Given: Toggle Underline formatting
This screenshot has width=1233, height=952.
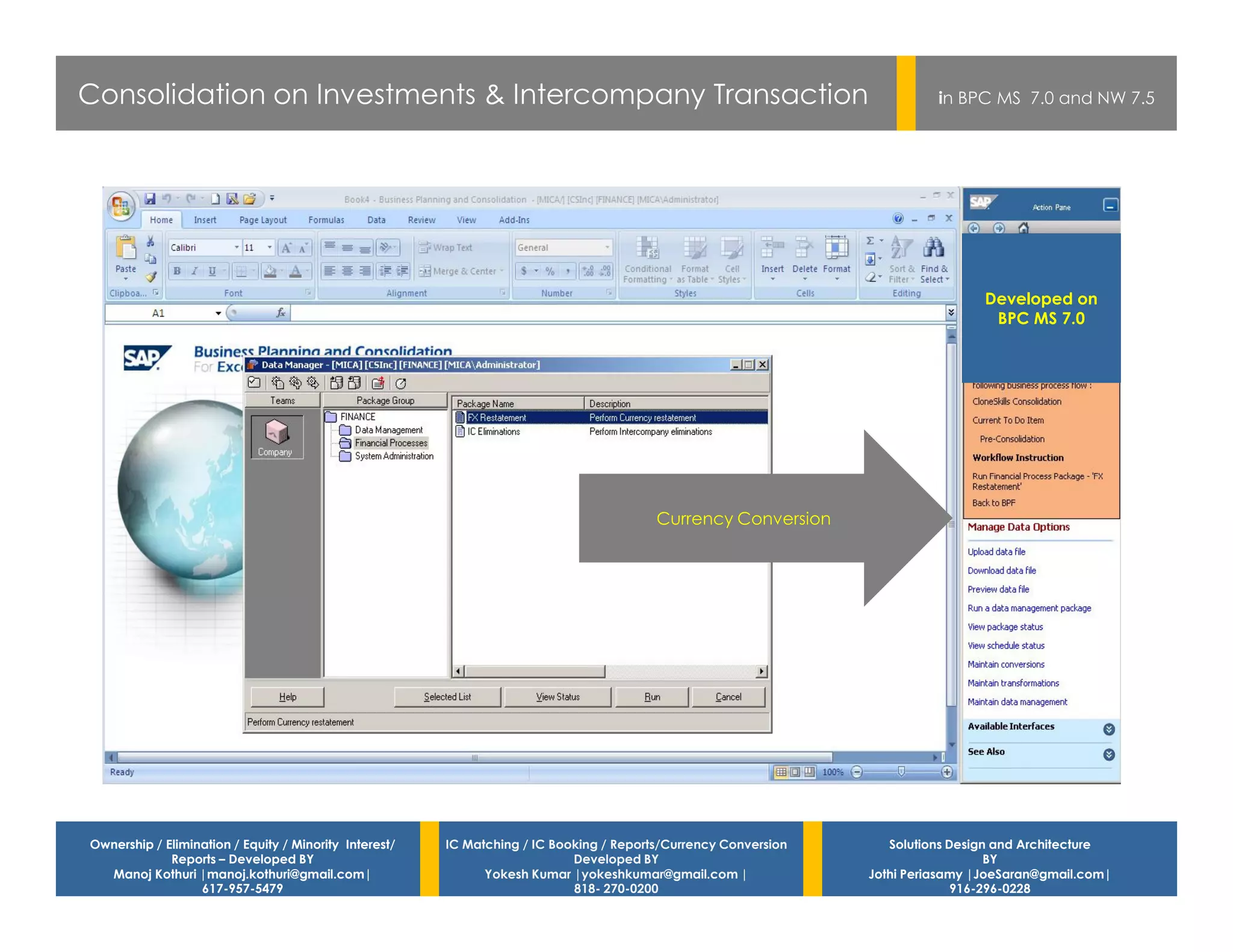Looking at the screenshot, I should (x=212, y=271).
